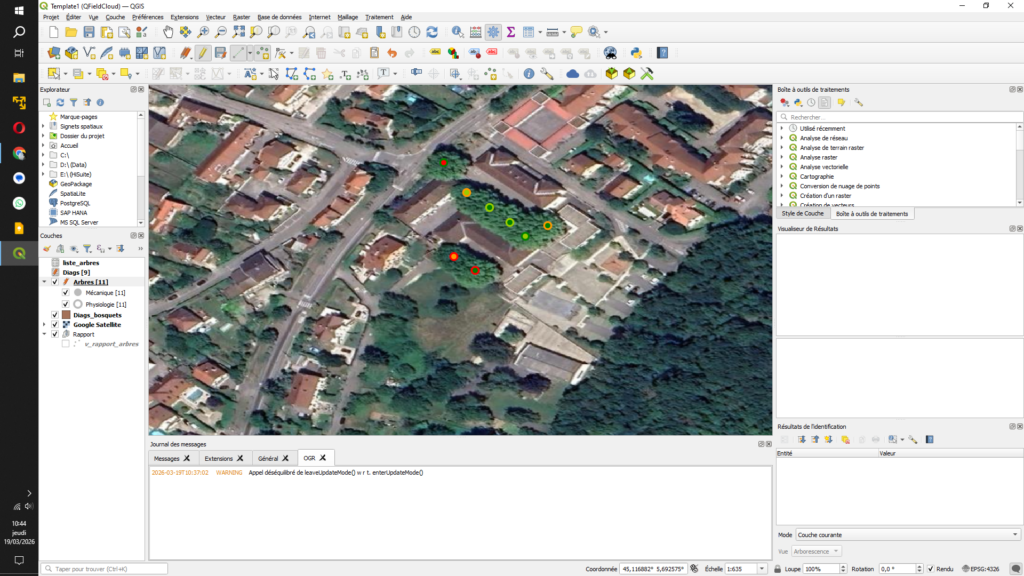Viewport: 1024px width, 576px height.
Task: Open the Map Tips speech bubble icon
Action: pos(576,32)
